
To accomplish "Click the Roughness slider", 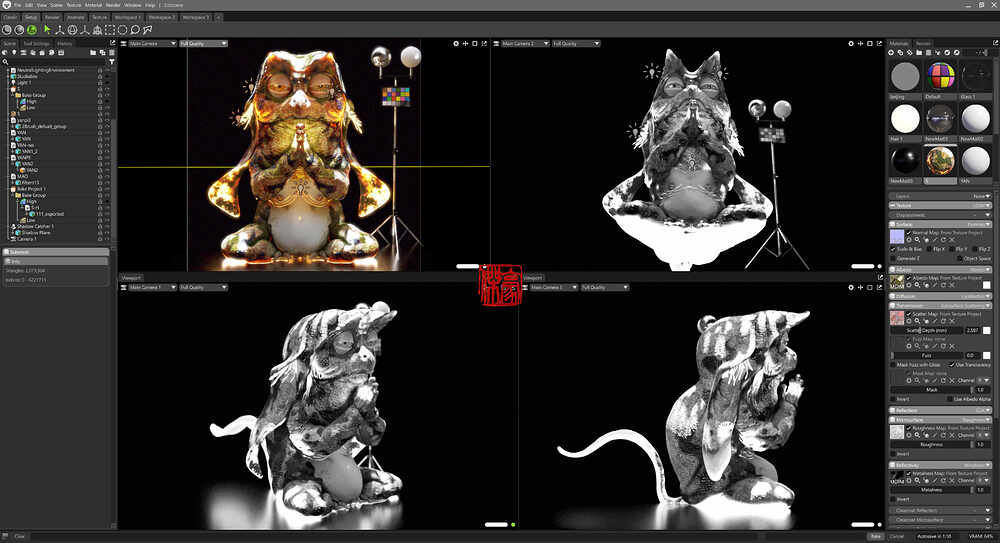I will [932, 444].
